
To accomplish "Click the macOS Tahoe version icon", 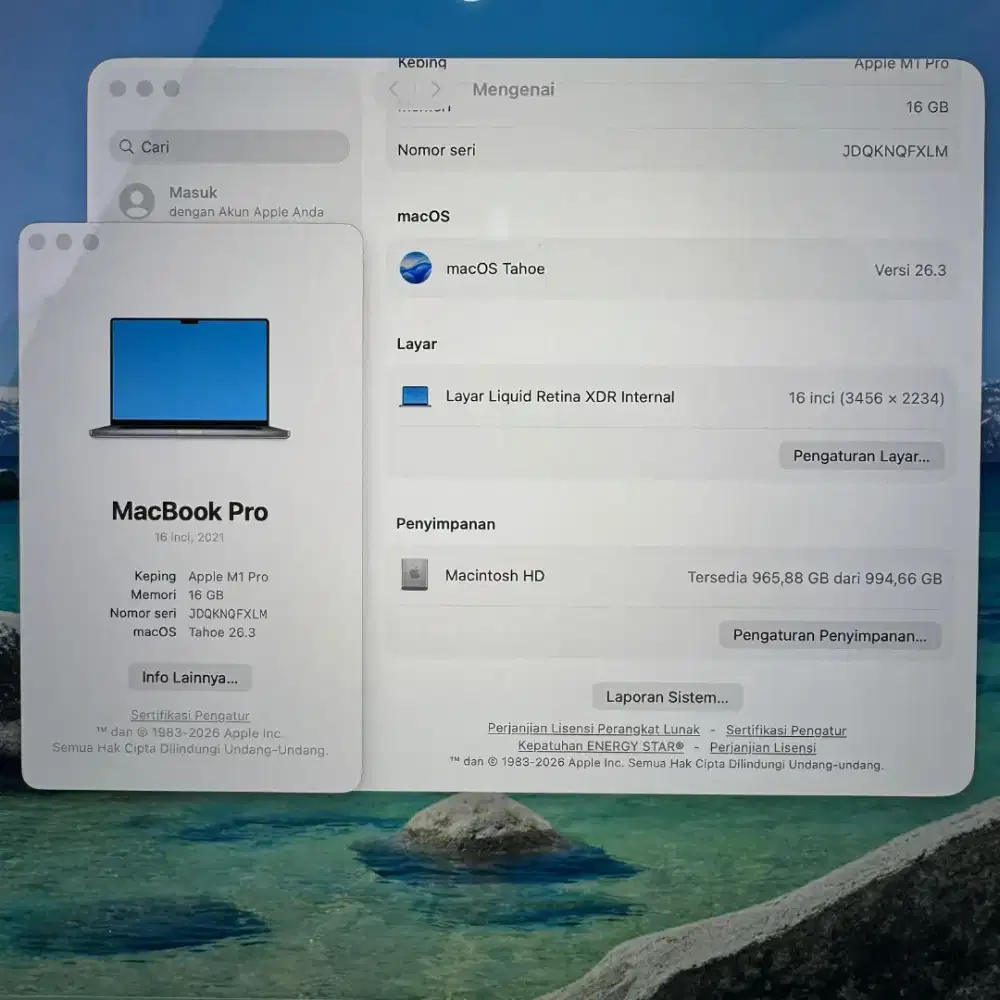I will pos(416,268).
